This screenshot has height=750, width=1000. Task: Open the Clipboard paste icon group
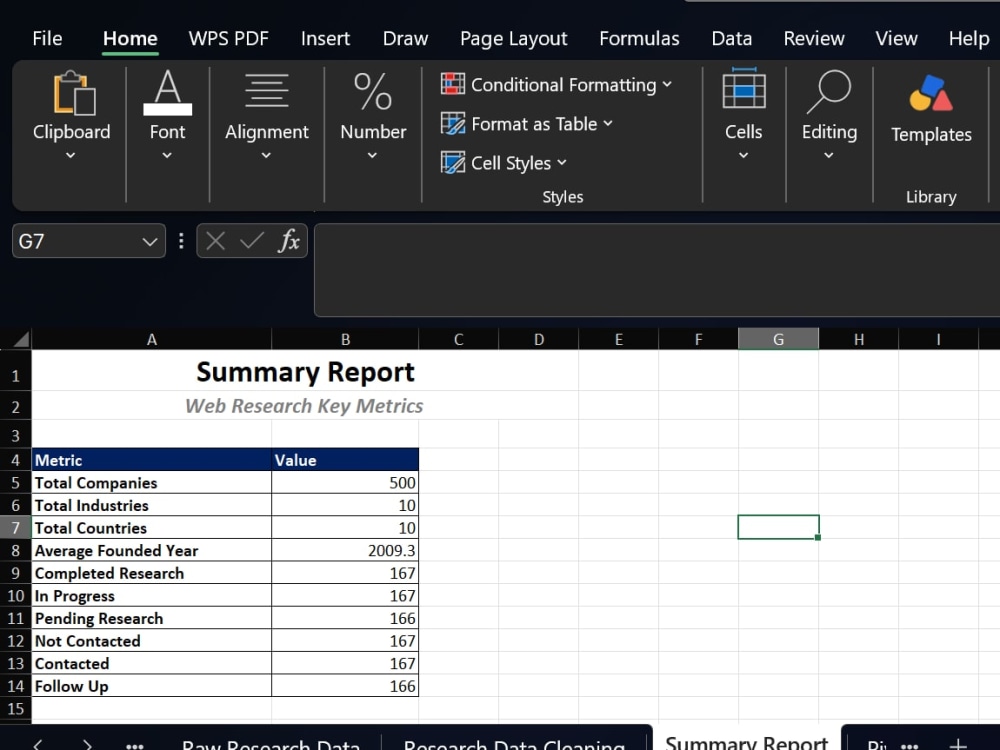[x=74, y=93]
